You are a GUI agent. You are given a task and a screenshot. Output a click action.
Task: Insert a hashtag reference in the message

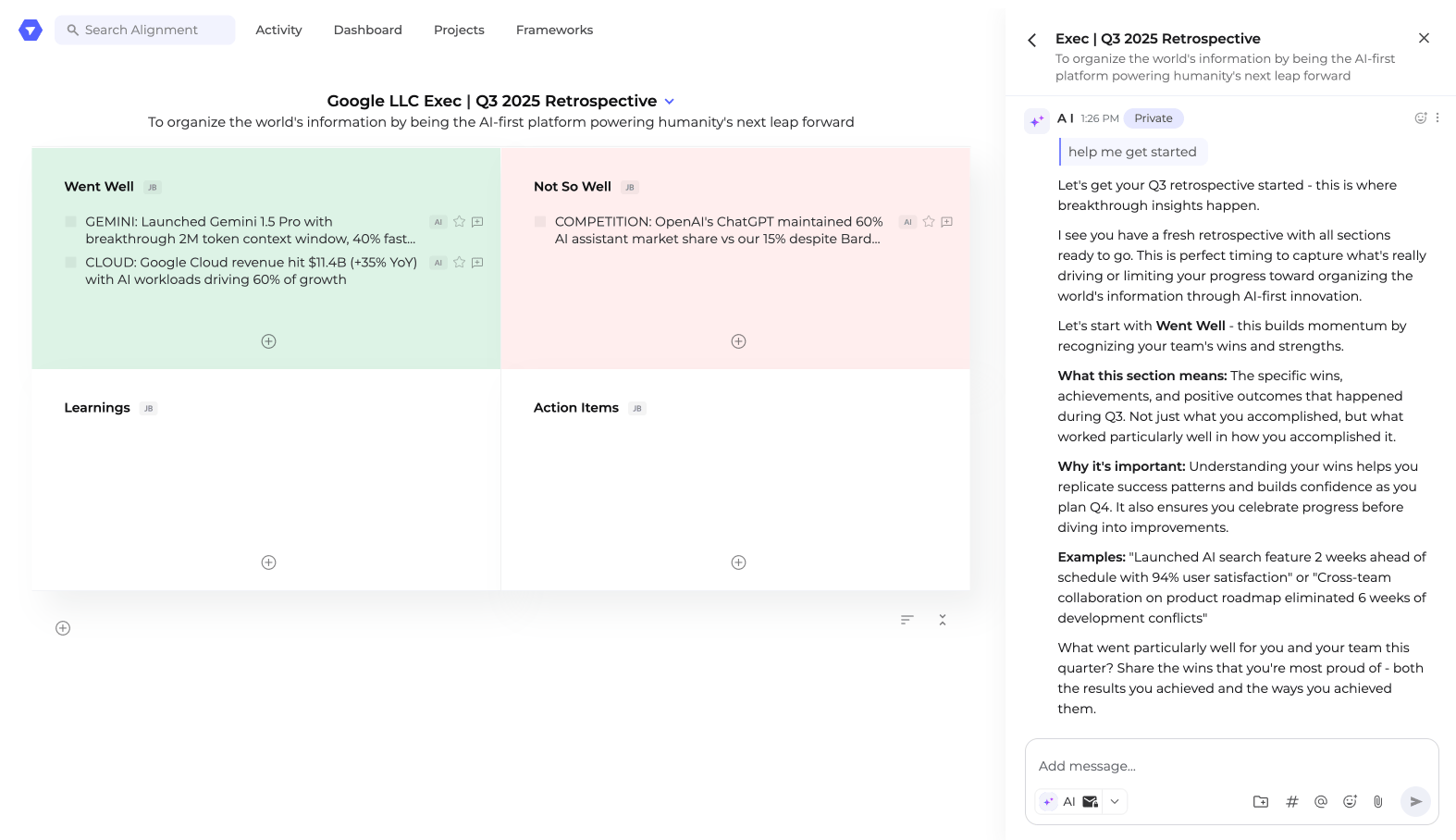click(x=1292, y=802)
